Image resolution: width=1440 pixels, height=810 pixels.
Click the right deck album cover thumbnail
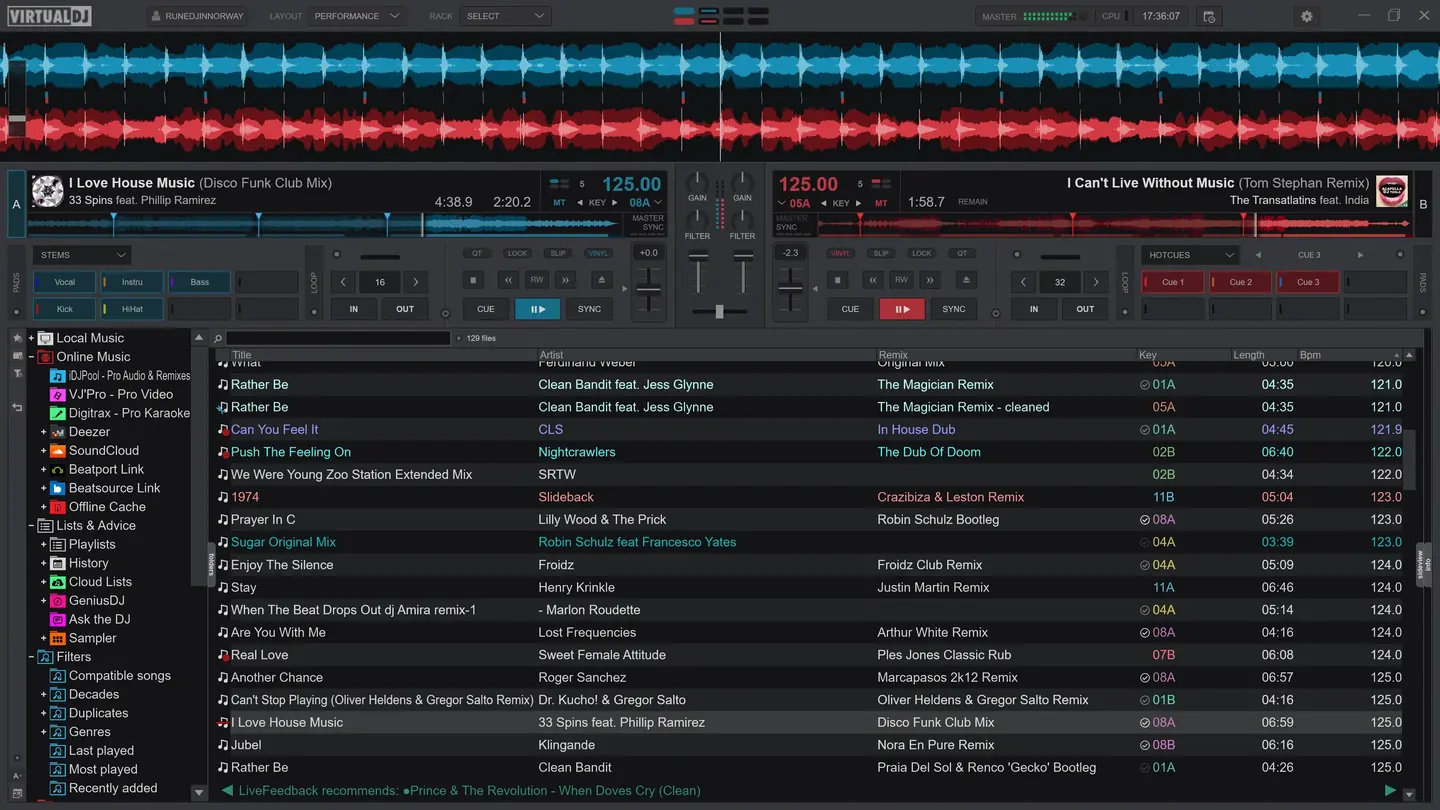1391,191
